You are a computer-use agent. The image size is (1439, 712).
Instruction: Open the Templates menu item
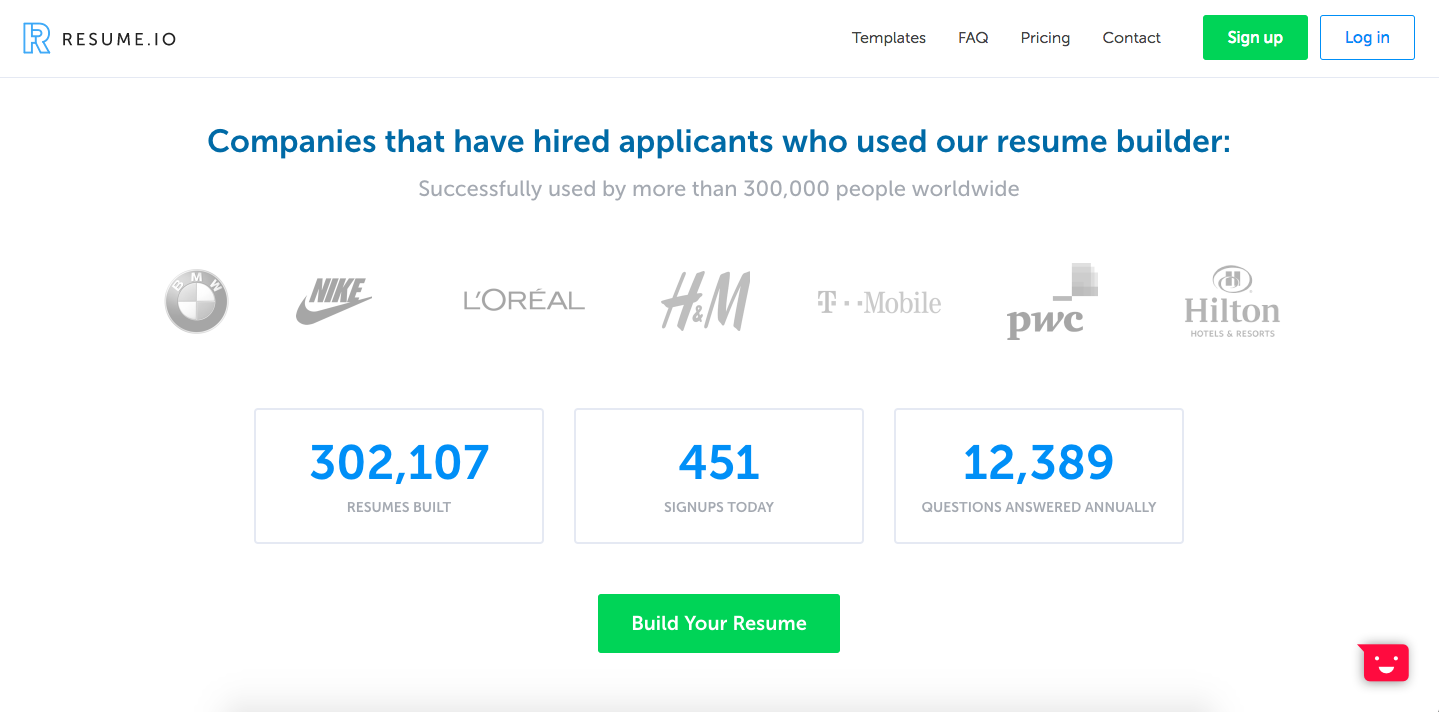coord(889,38)
